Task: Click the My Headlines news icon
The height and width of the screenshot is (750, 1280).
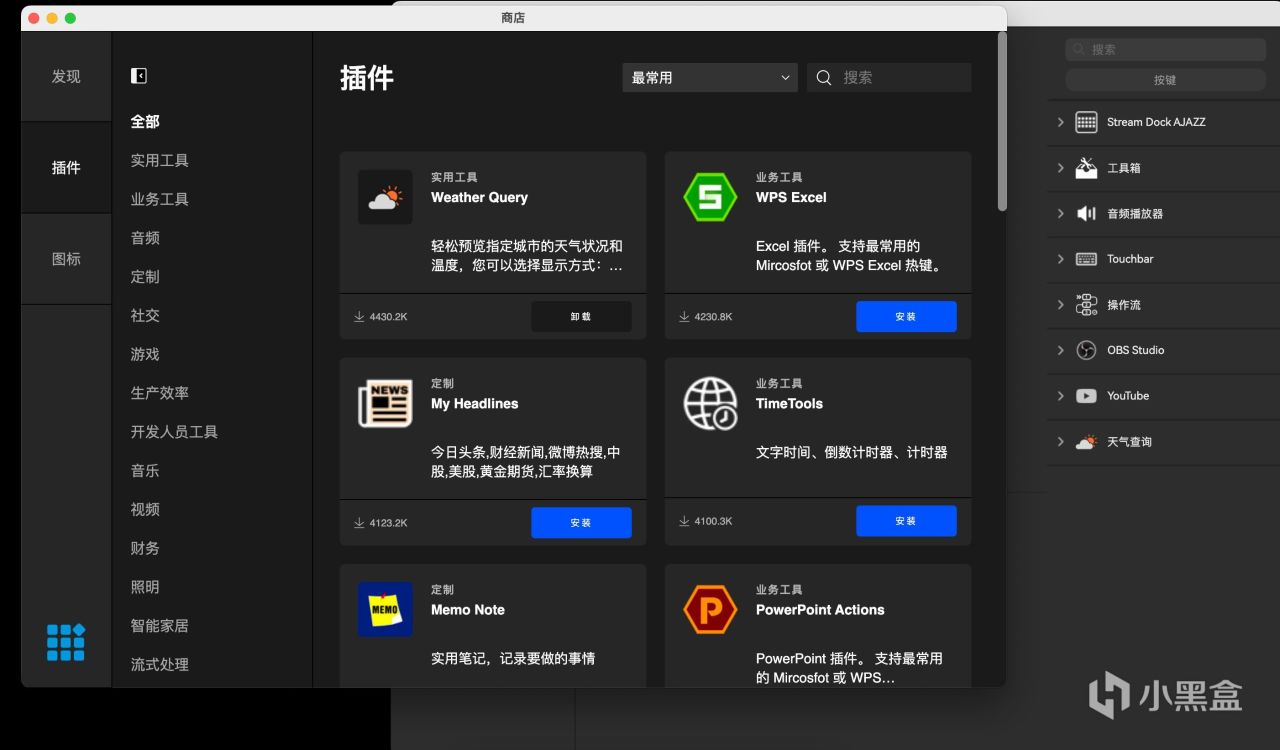Action: click(385, 403)
